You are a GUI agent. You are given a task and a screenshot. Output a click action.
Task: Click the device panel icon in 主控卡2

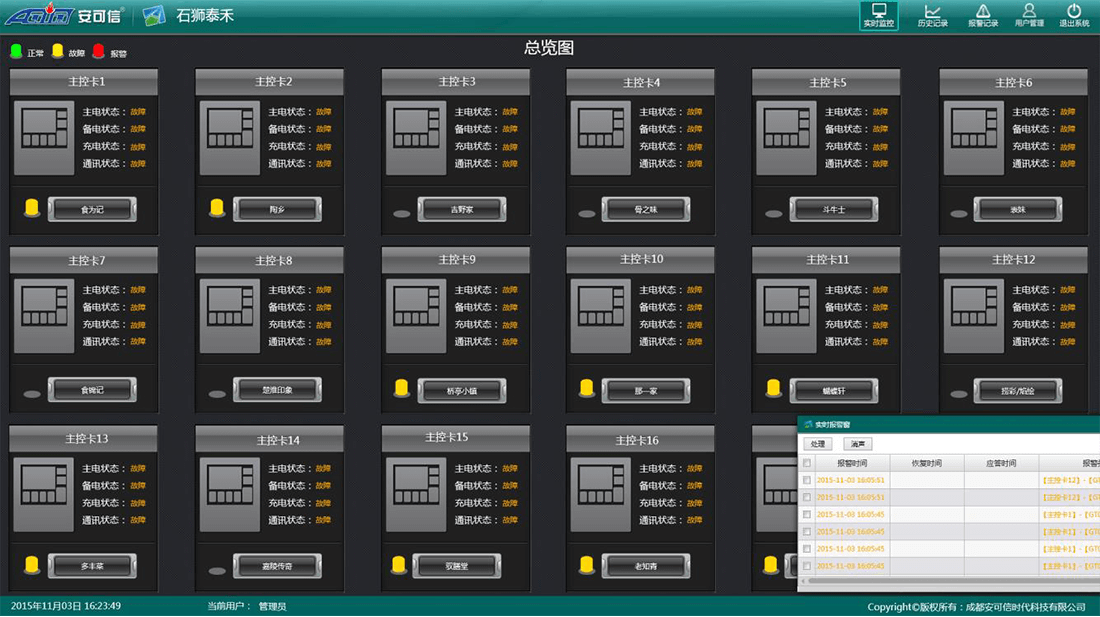[229, 137]
